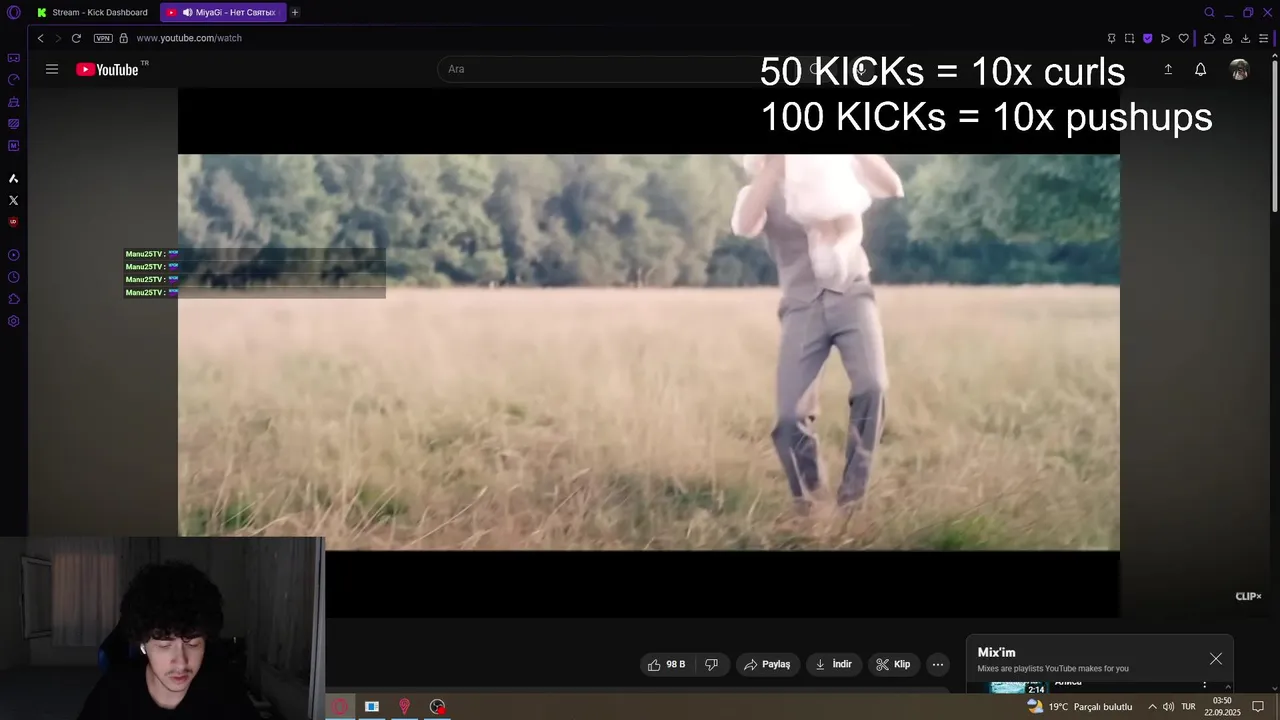Click the video player area
The image size is (1280, 720).
(x=649, y=352)
